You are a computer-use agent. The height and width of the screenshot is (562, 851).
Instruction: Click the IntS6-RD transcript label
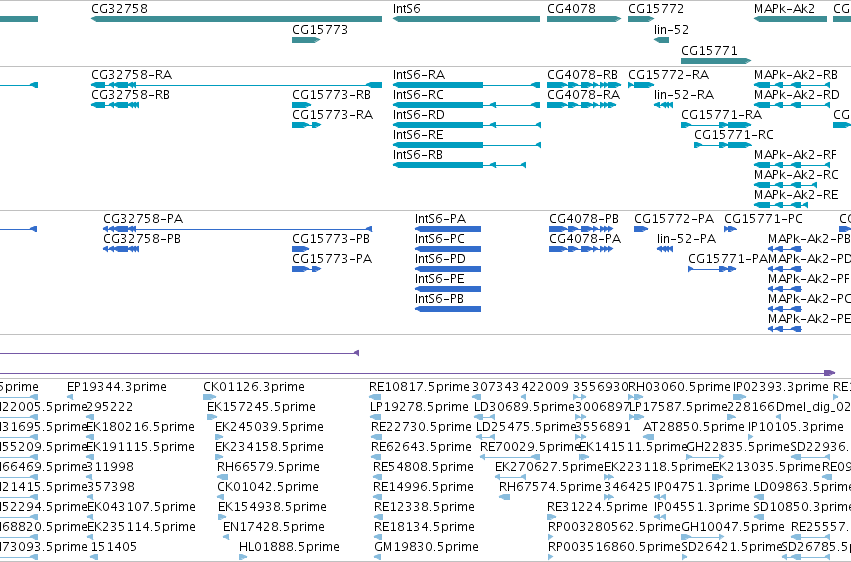click(418, 115)
